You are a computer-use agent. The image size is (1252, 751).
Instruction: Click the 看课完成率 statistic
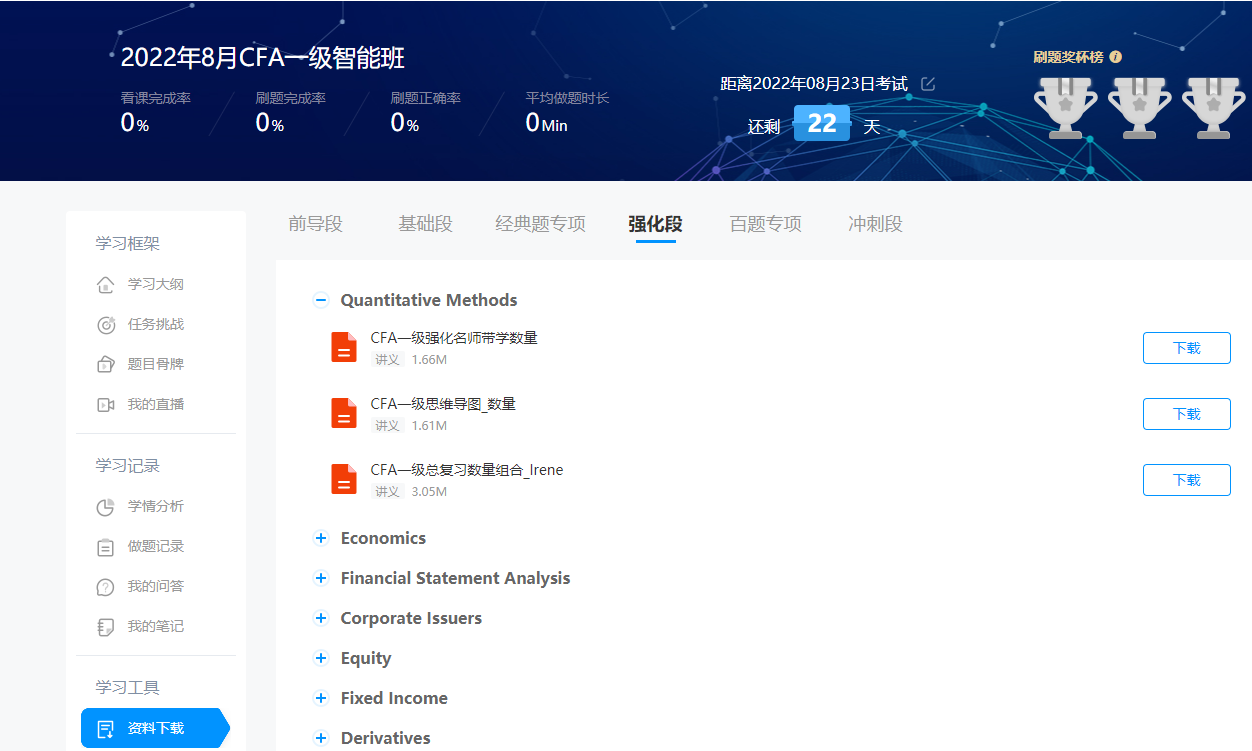tap(155, 112)
